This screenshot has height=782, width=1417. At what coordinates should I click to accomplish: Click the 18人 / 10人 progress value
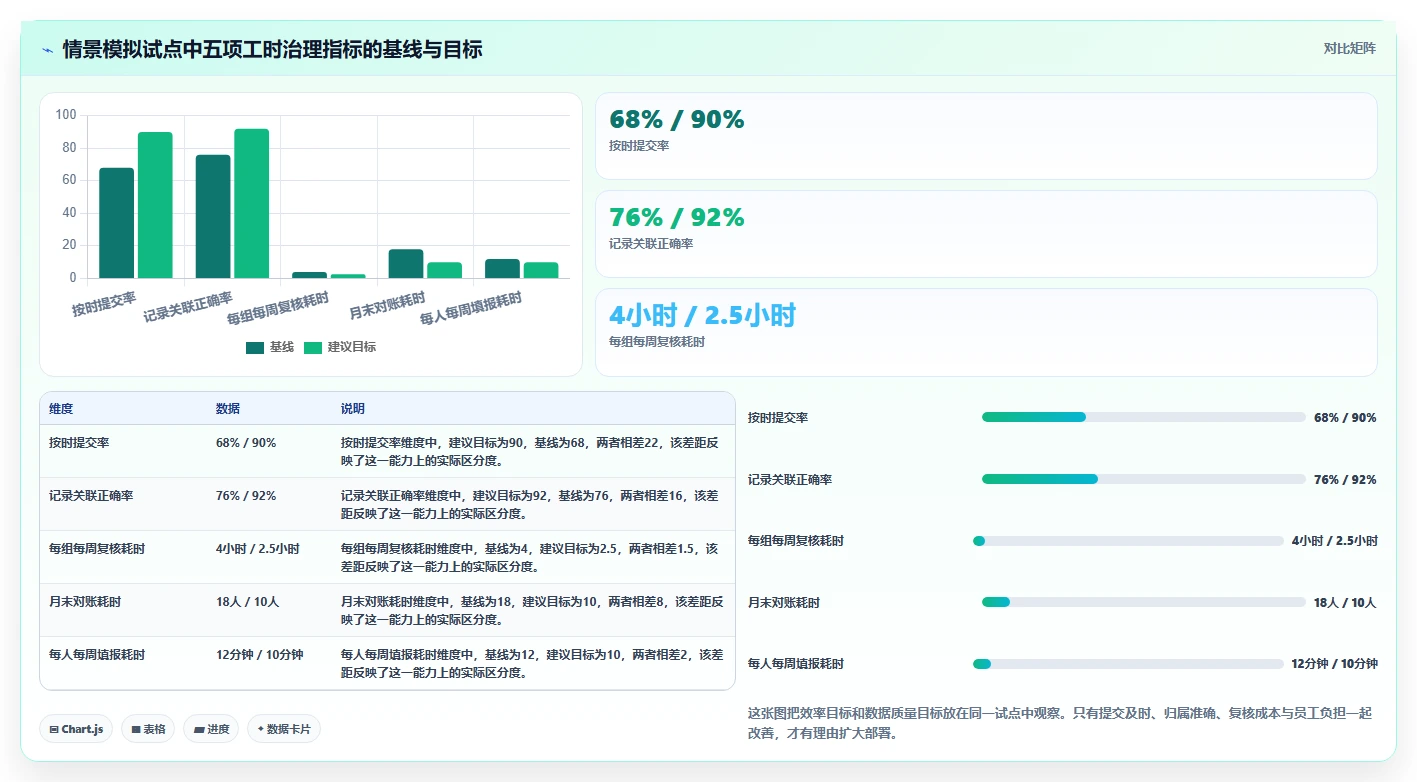(x=1345, y=602)
